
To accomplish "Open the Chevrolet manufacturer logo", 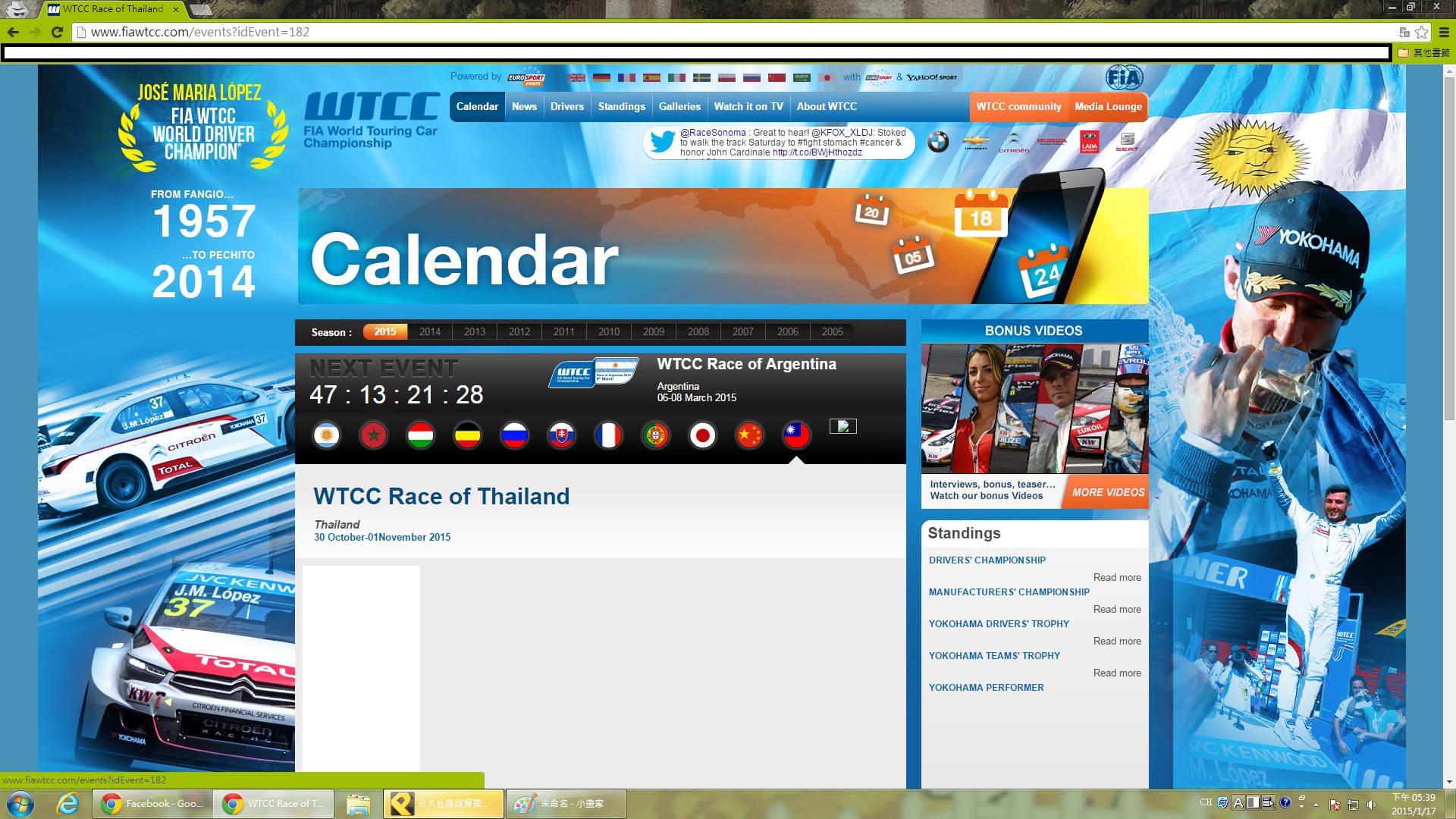I will pos(976,142).
